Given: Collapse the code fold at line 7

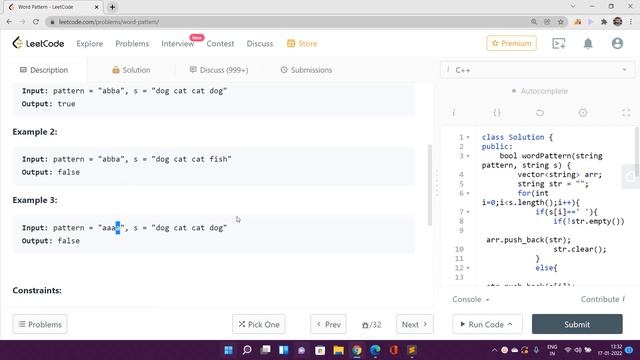Looking at the screenshot, I should coord(468,212).
